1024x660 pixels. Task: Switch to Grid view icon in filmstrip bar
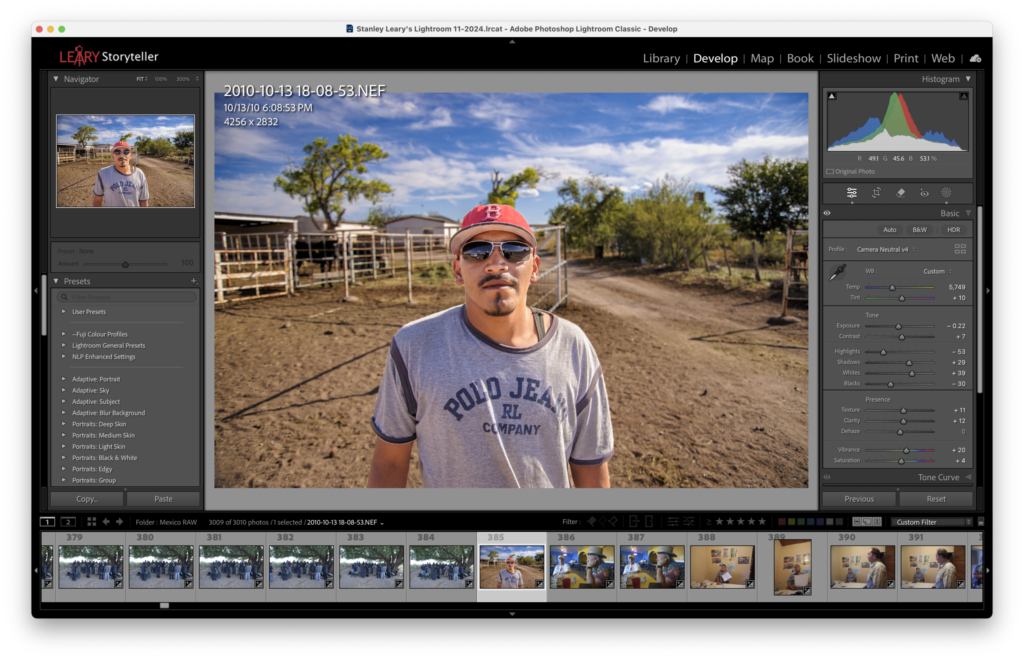tap(91, 522)
